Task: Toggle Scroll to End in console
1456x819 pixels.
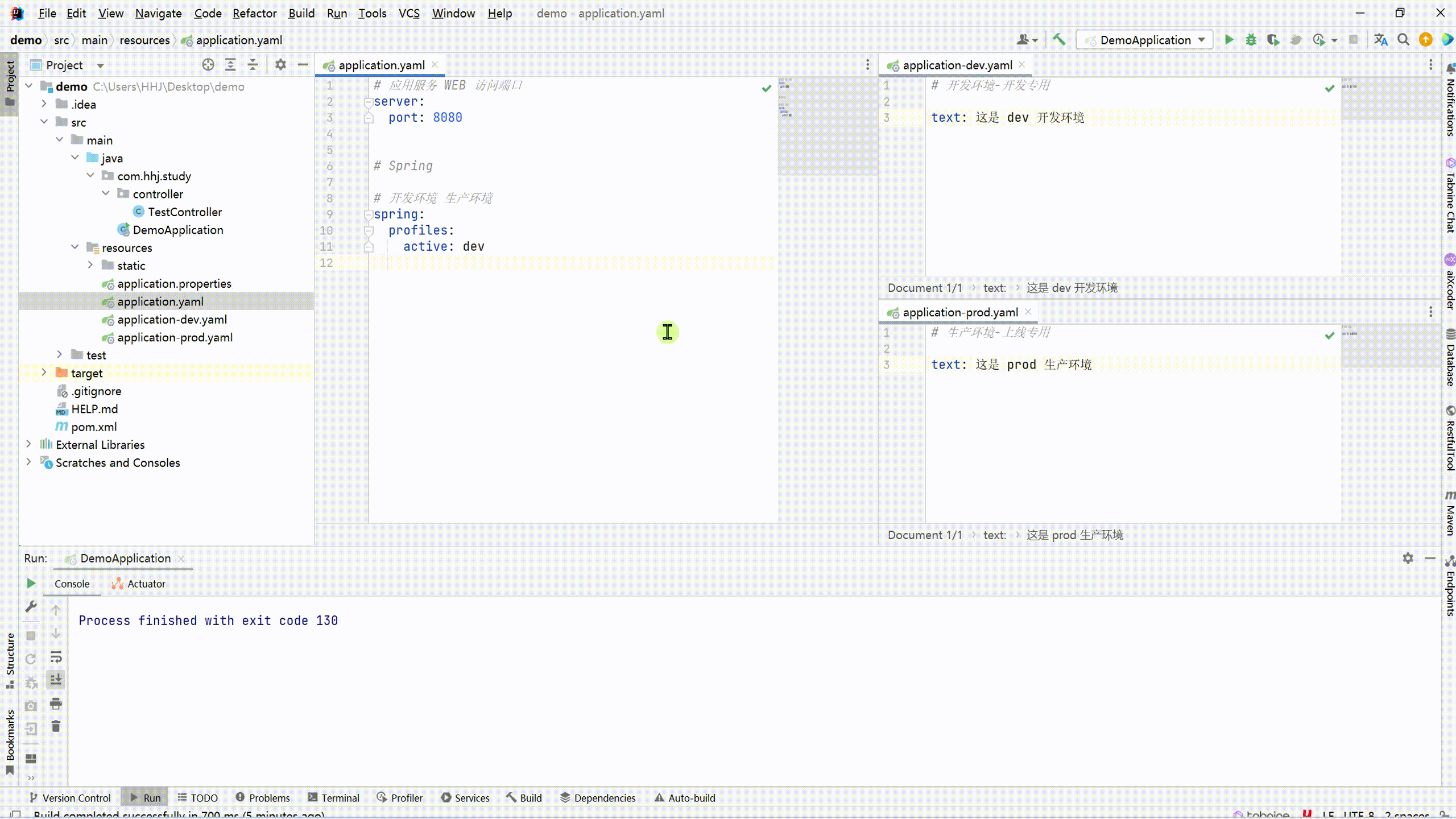Action: click(56, 680)
